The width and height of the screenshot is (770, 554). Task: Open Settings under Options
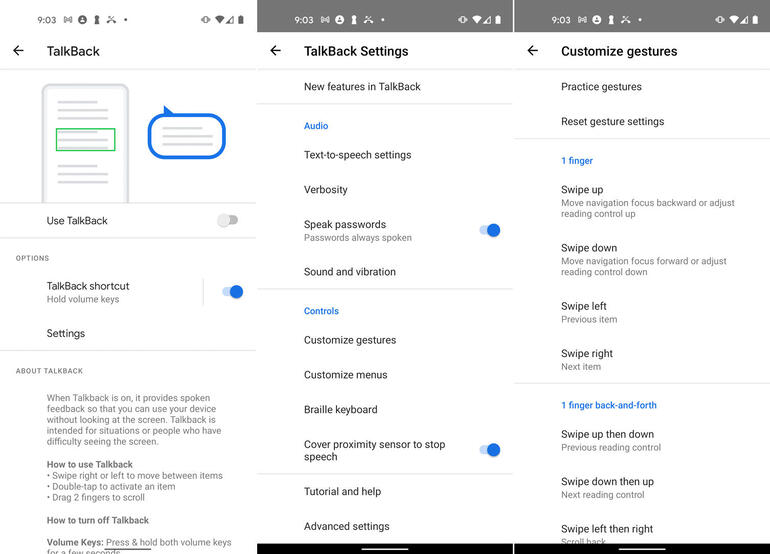click(128, 333)
